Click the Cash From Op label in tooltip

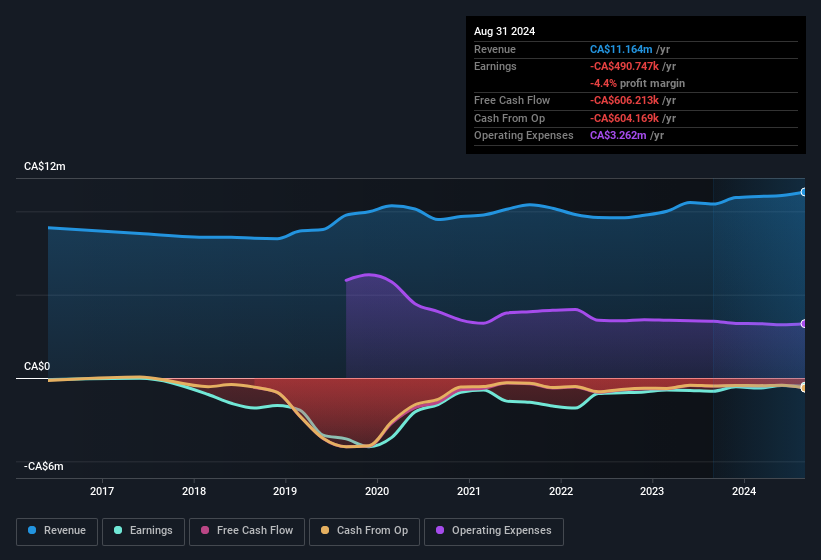pyautogui.click(x=509, y=118)
